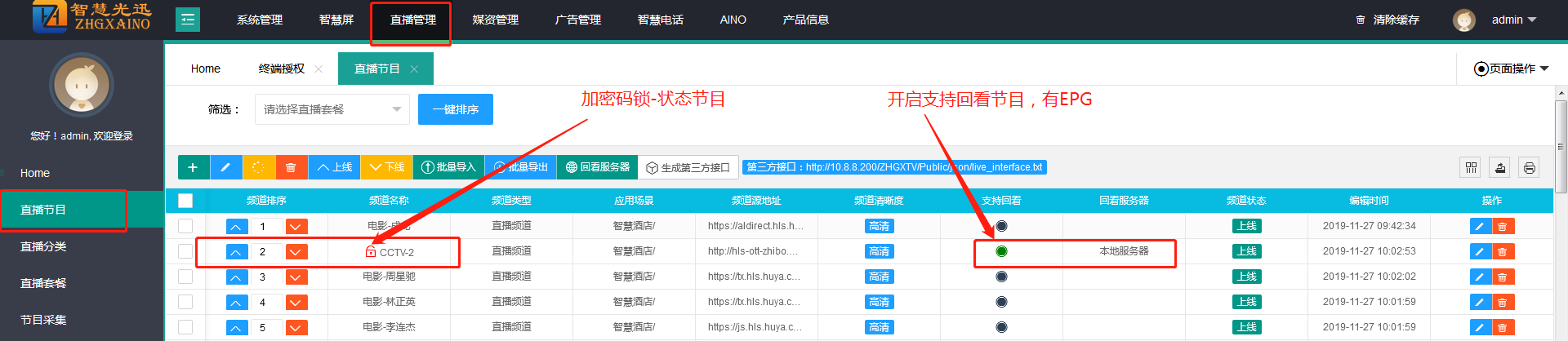Image resolution: width=1568 pixels, height=341 pixels.
Task: Delete the CCTV-2 row using trash icon
Action: pos(1503,252)
